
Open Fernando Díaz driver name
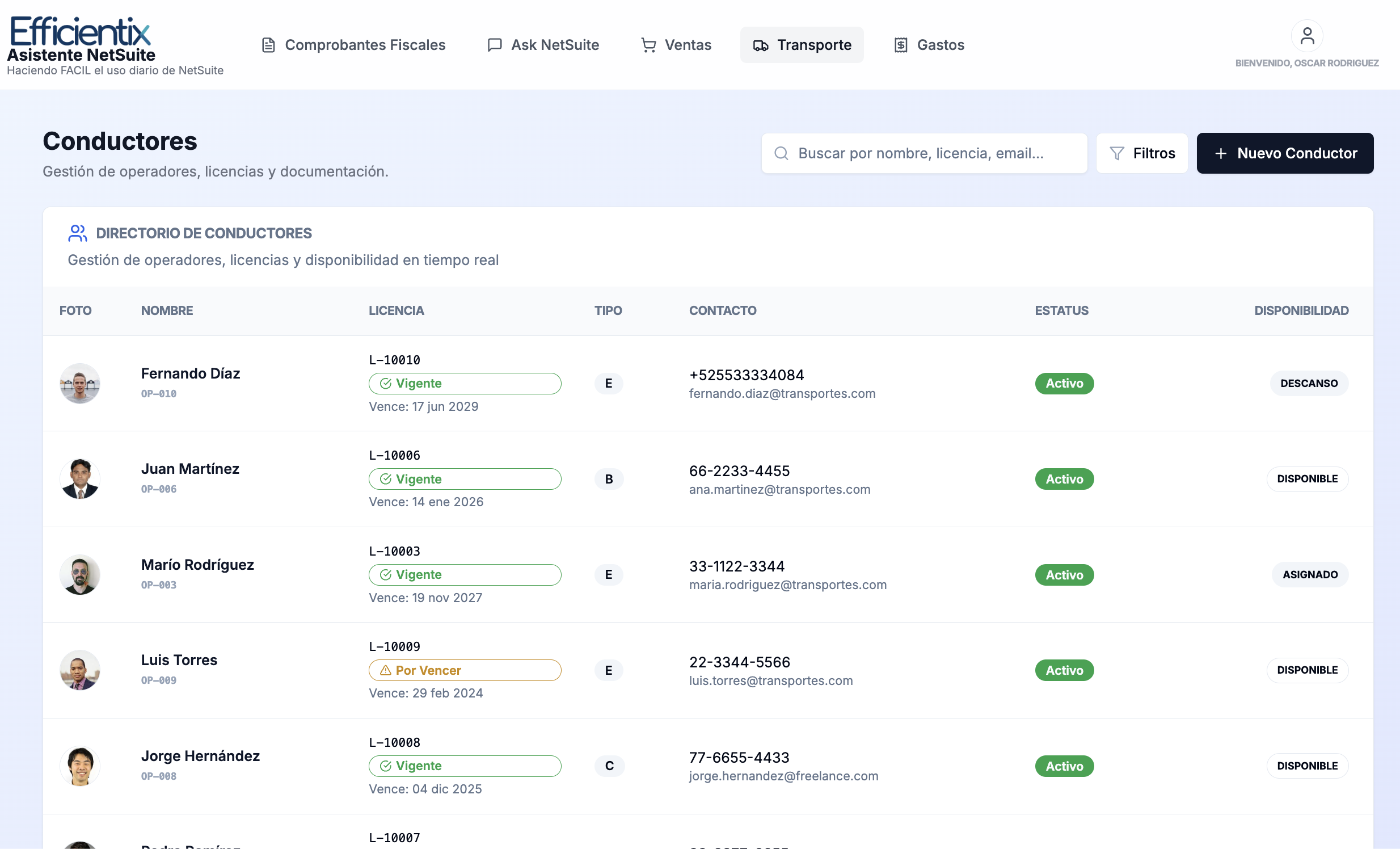point(191,373)
